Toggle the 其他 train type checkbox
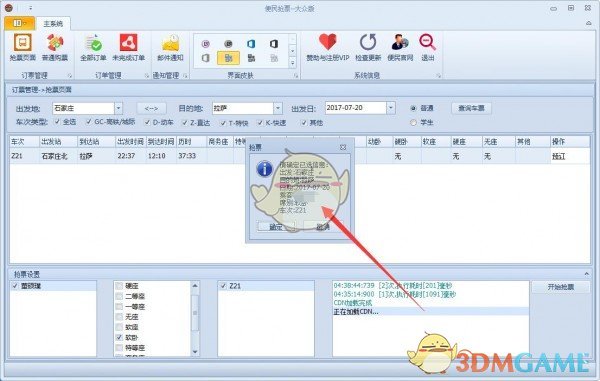 pyautogui.click(x=304, y=122)
